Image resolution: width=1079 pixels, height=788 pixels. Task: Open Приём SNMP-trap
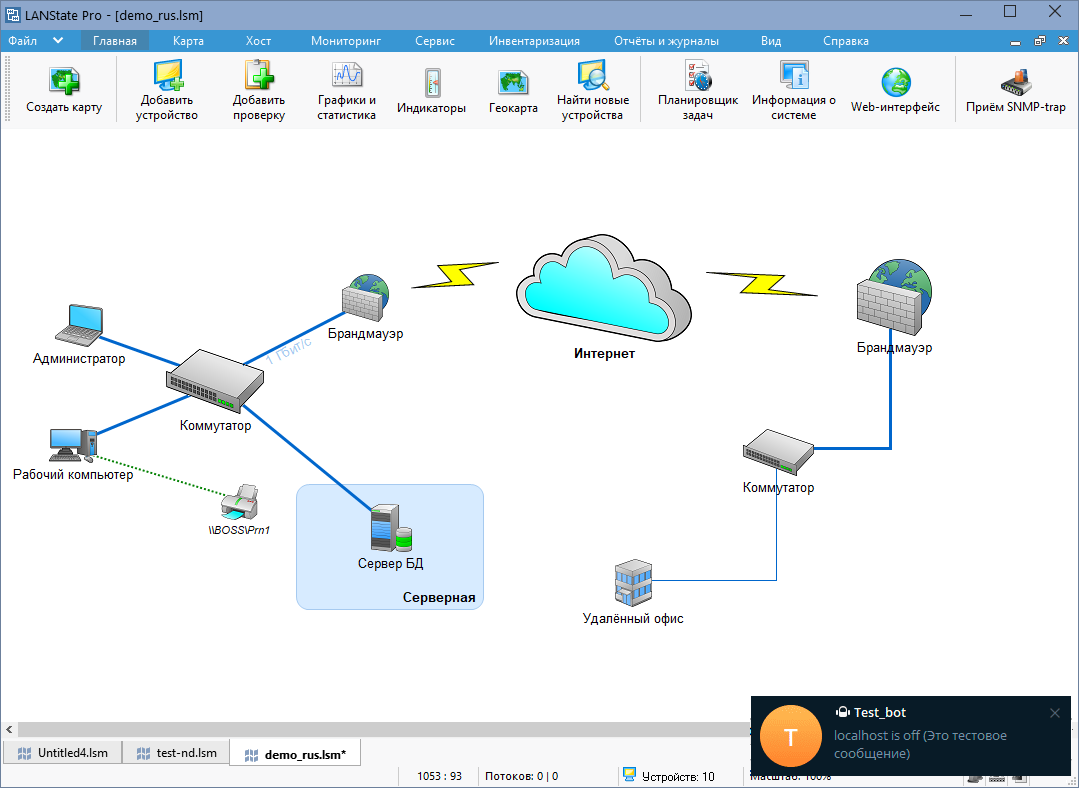[x=1016, y=89]
